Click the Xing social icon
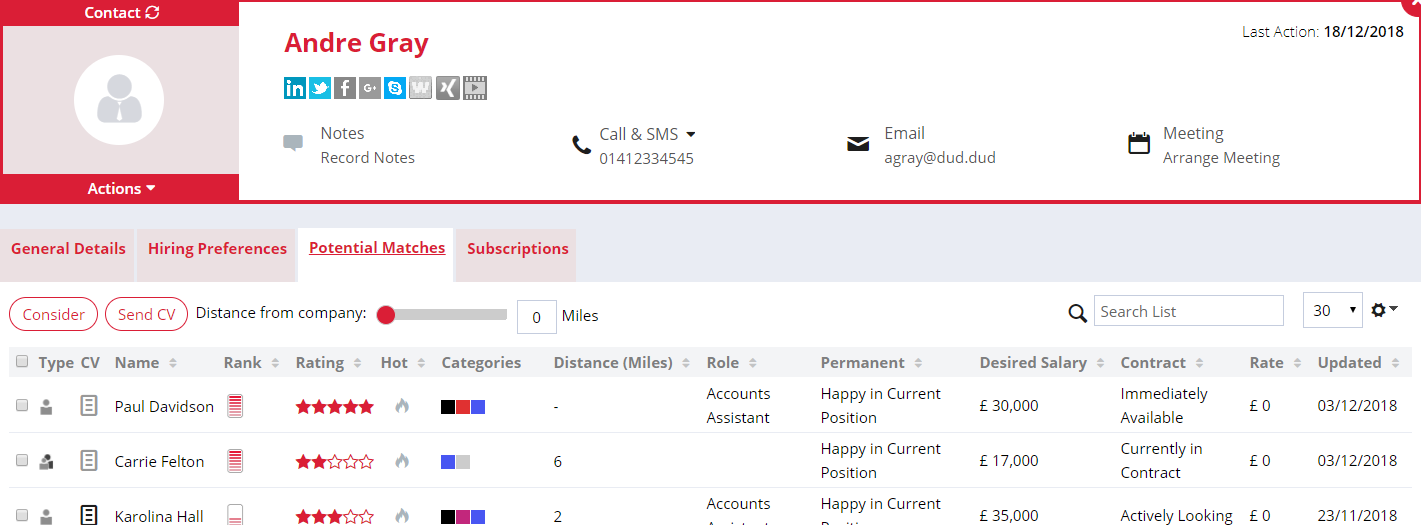Viewport: 1421px width, 525px height. coord(448,88)
